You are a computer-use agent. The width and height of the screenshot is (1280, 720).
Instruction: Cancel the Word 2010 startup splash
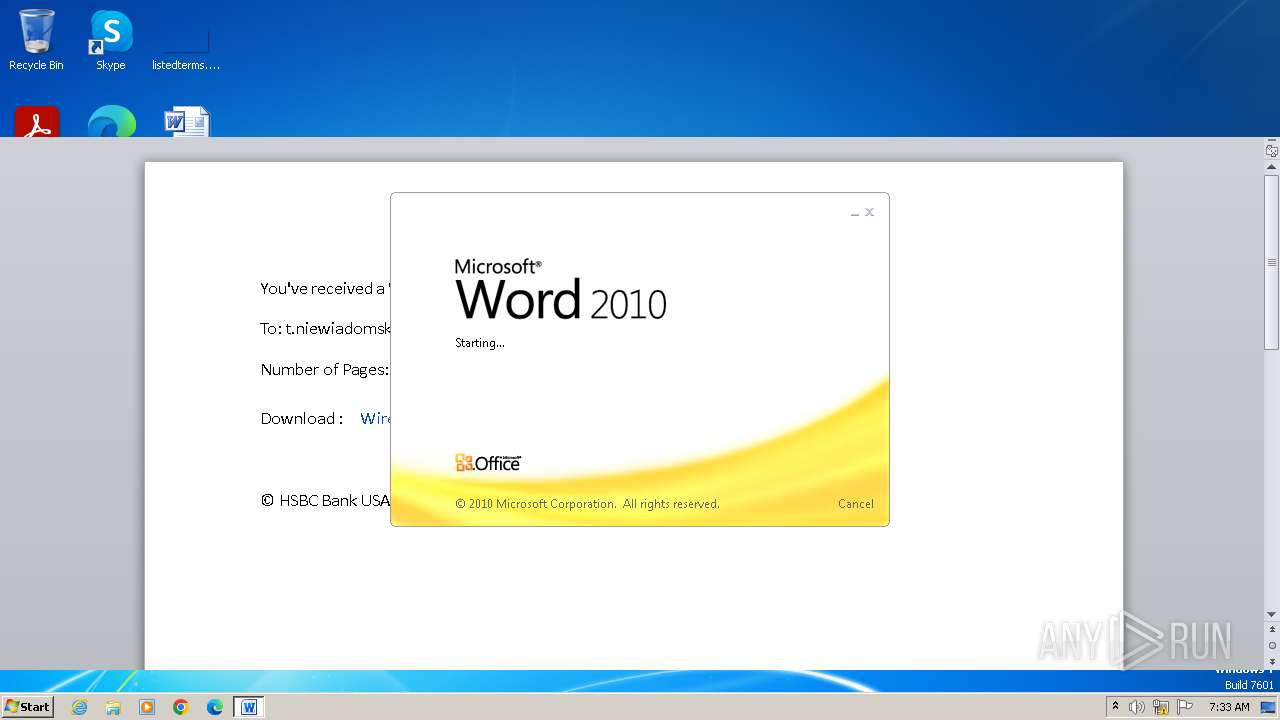pyautogui.click(x=855, y=504)
